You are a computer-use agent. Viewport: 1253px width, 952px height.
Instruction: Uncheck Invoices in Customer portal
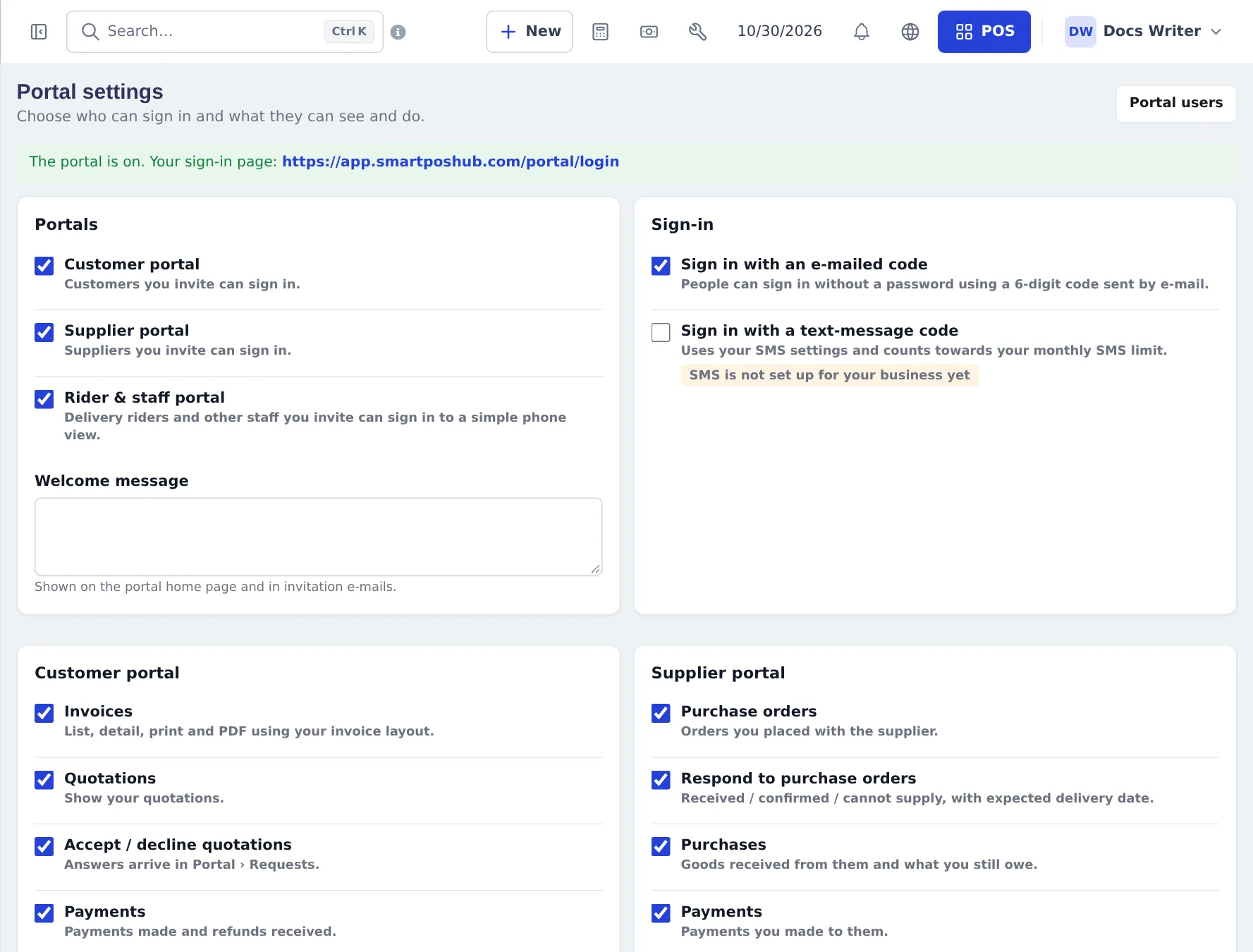[44, 713]
